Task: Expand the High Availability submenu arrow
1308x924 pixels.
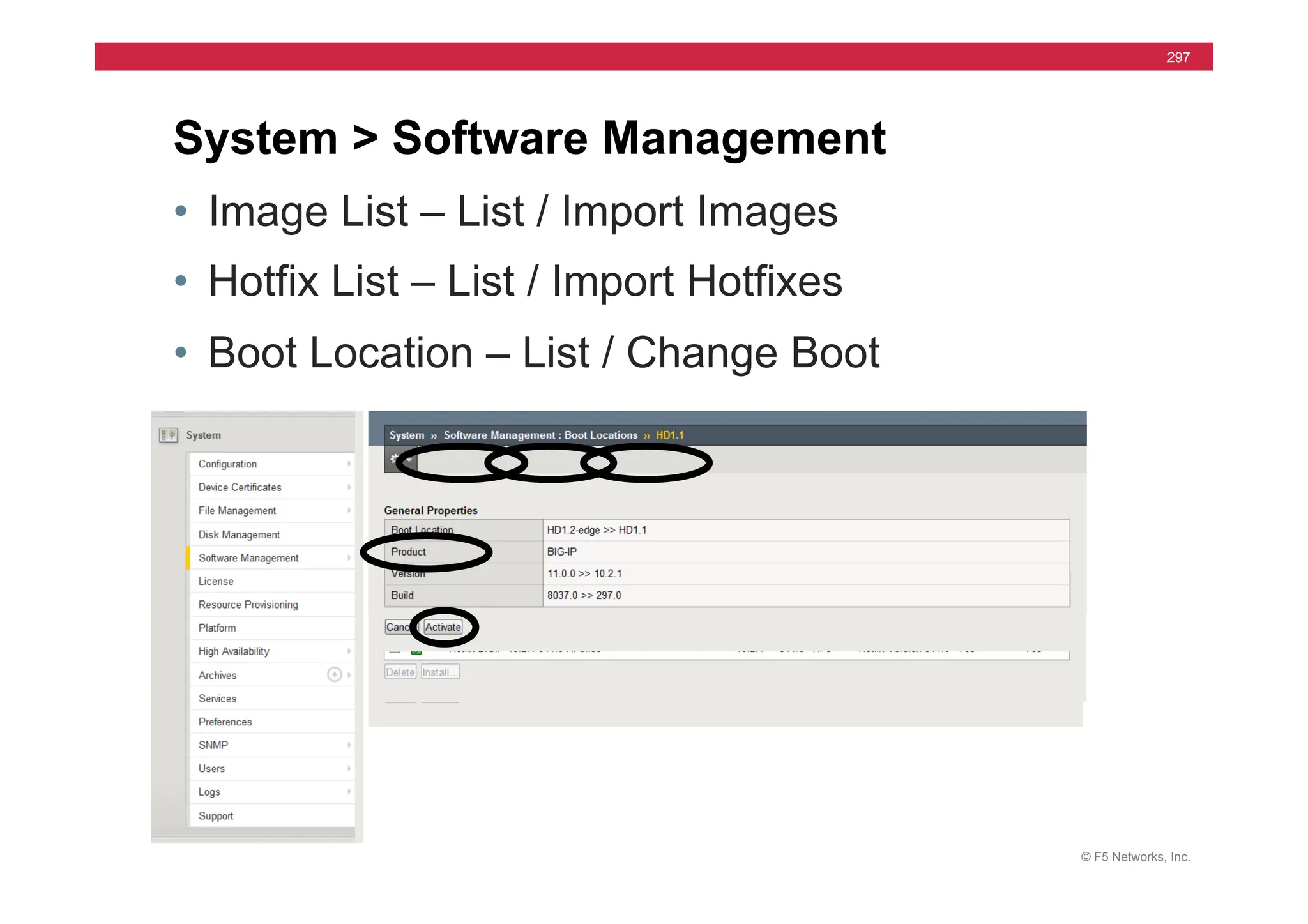Action: [349, 651]
